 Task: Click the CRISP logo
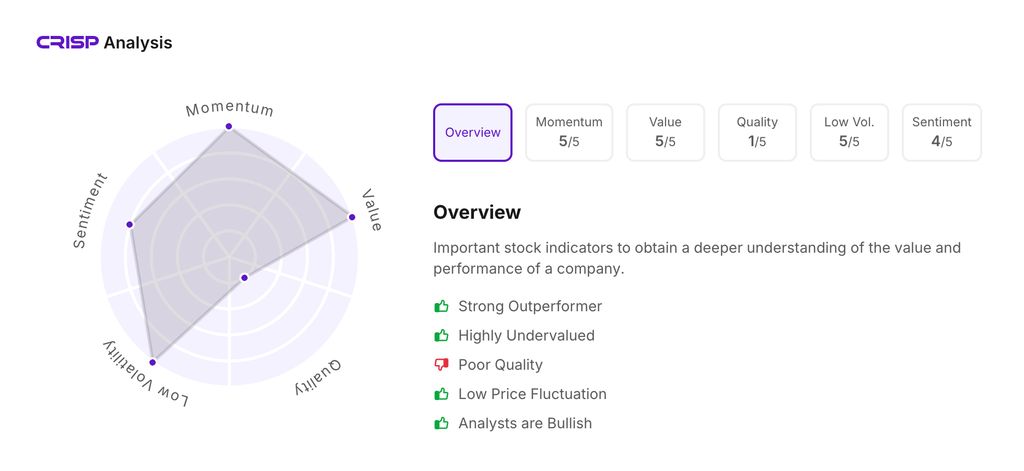tap(67, 43)
